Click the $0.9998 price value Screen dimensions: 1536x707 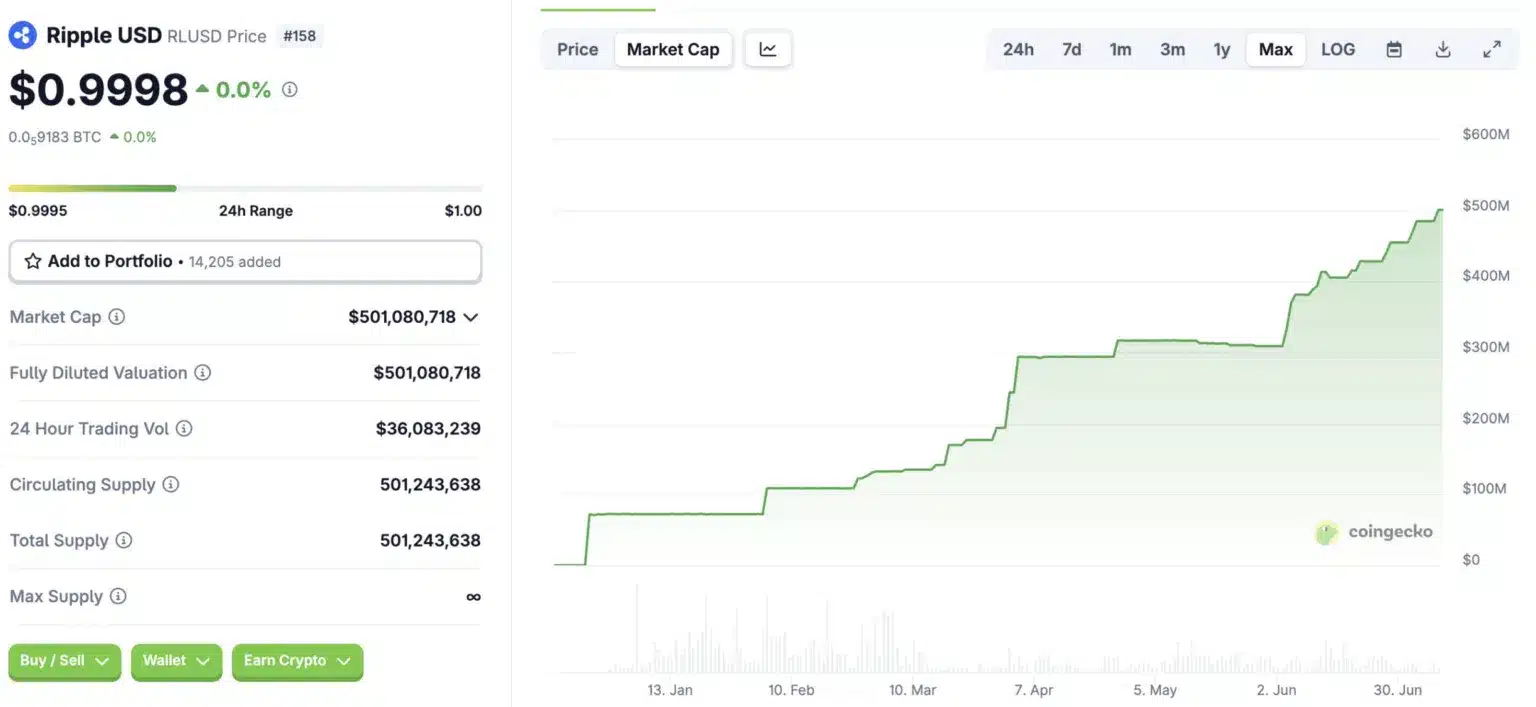(98, 90)
